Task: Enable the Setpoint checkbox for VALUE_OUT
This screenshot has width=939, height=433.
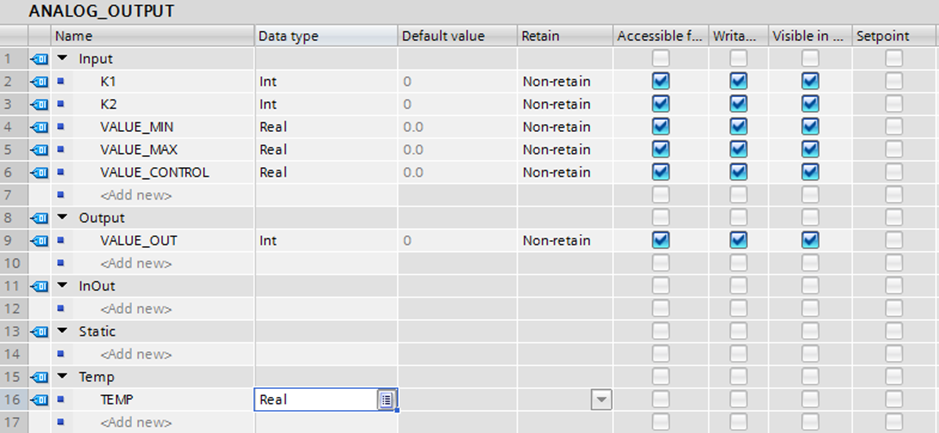Action: point(893,241)
